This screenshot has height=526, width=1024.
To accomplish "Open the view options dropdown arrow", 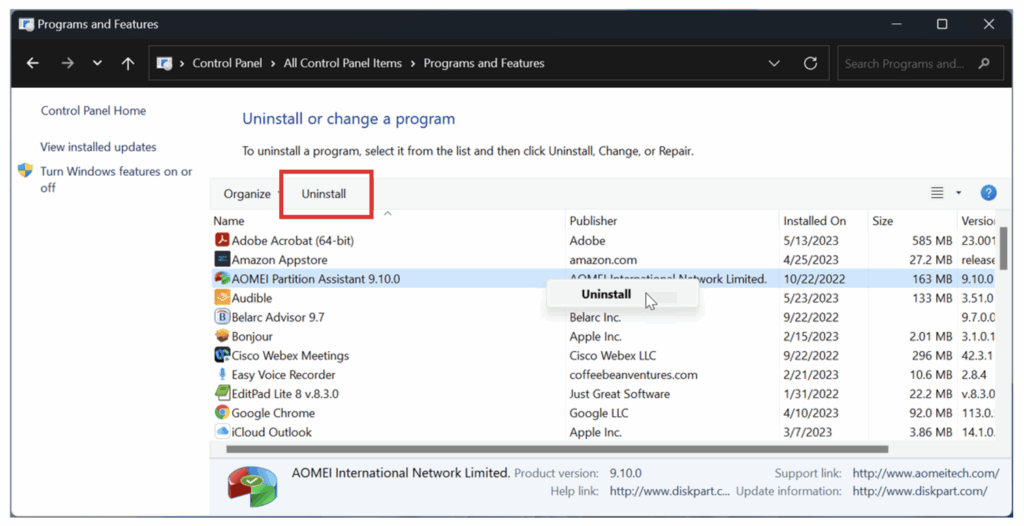I will tap(958, 193).
